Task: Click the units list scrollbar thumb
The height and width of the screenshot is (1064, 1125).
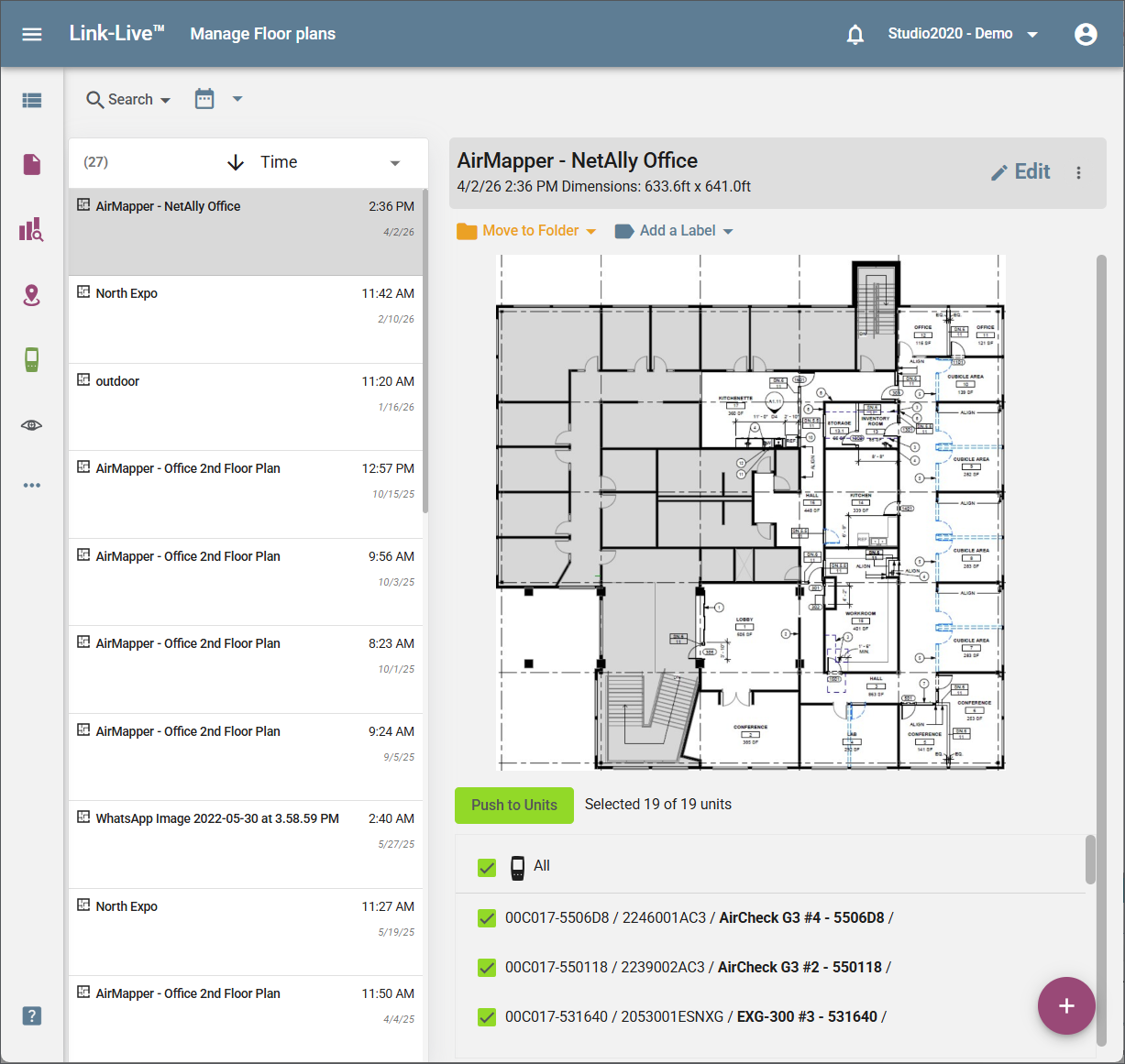Action: click(x=1090, y=859)
